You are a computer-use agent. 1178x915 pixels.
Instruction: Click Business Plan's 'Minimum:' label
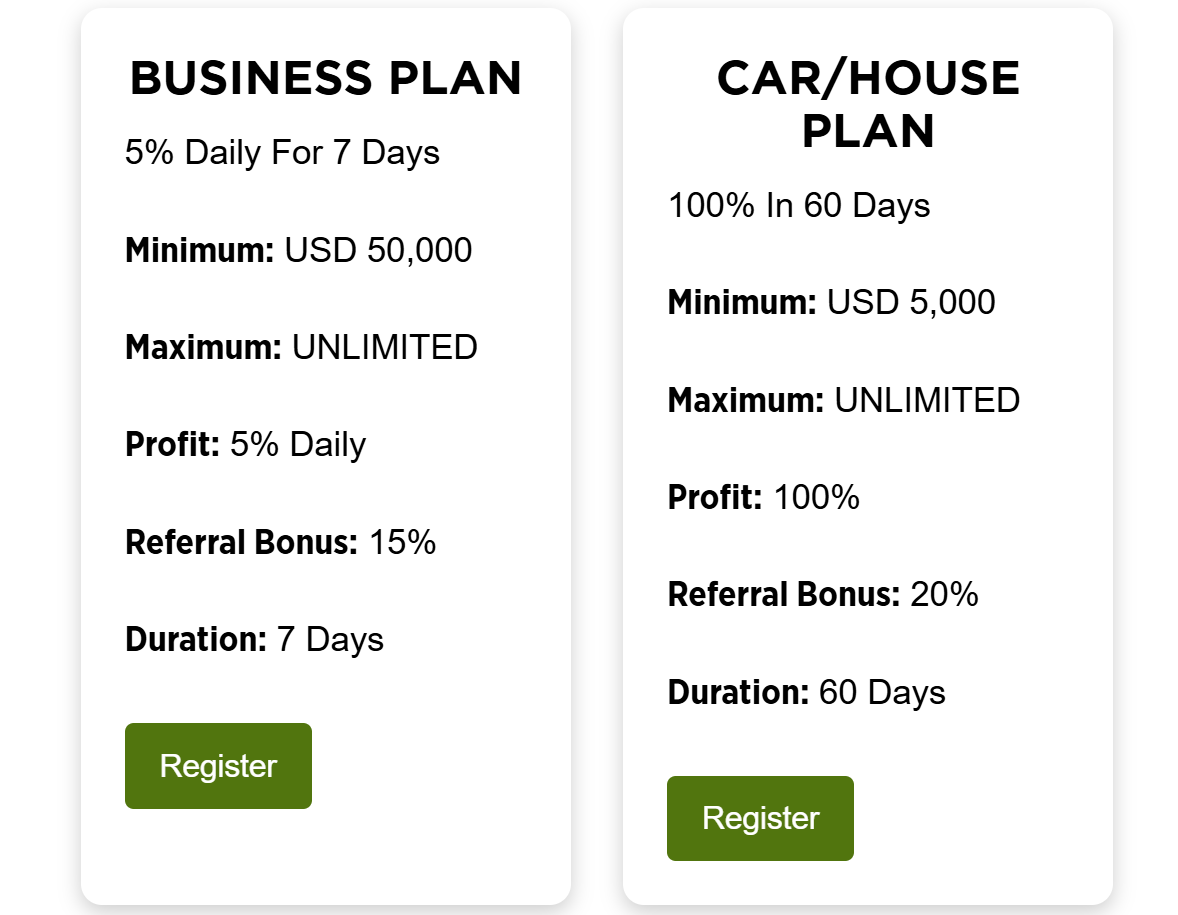(200, 250)
